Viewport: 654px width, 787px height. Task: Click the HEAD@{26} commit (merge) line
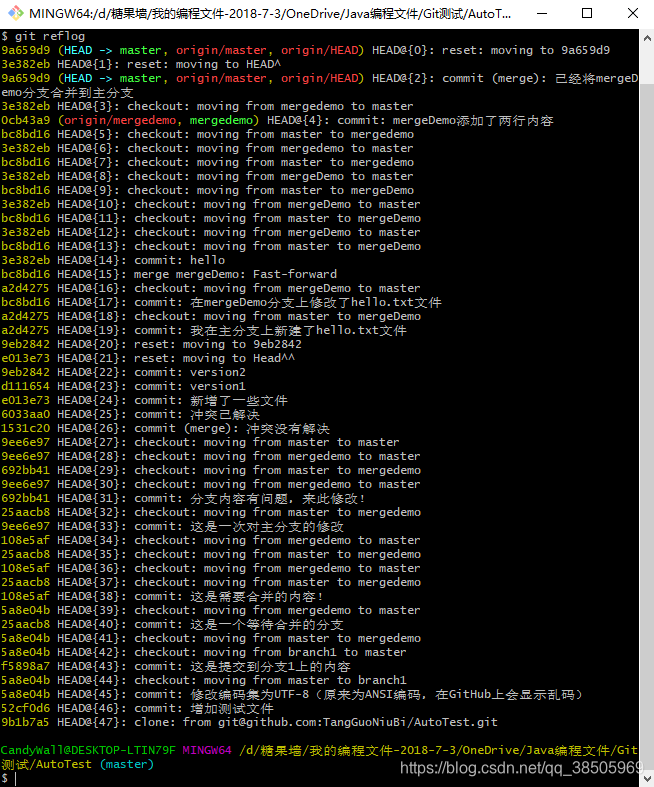pos(166,429)
